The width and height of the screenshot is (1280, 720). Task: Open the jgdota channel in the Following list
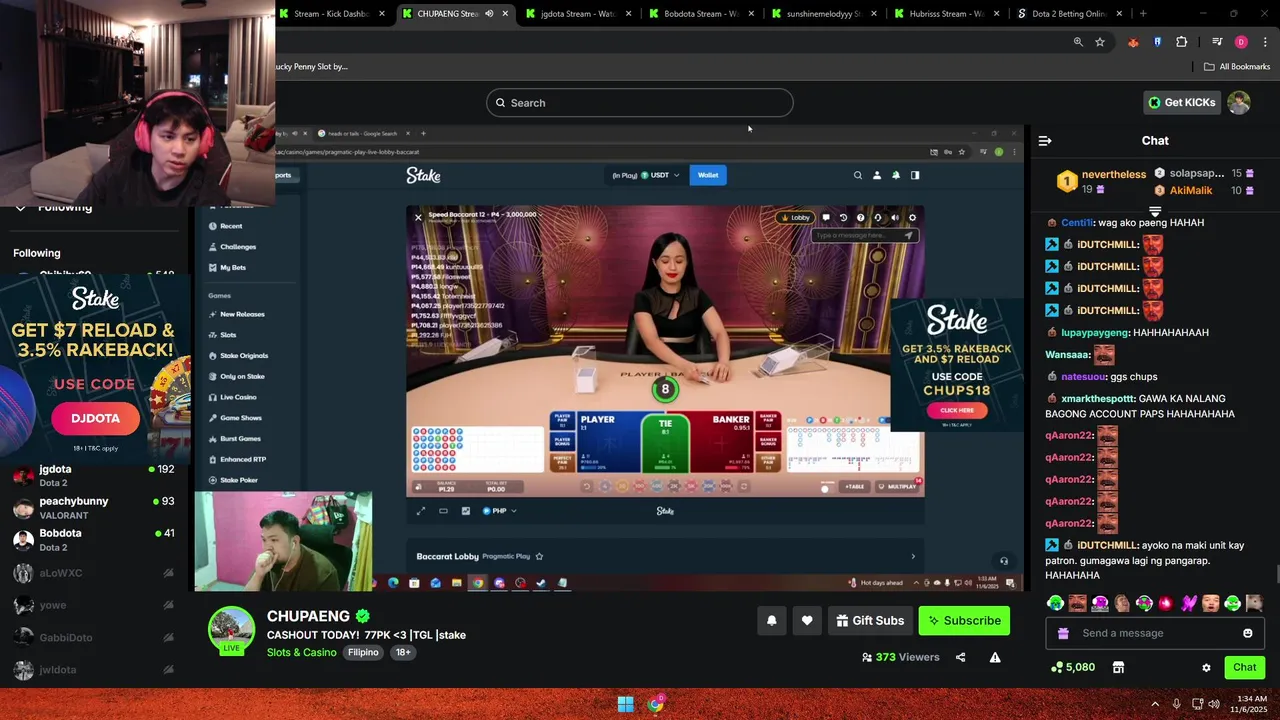tap(94, 475)
